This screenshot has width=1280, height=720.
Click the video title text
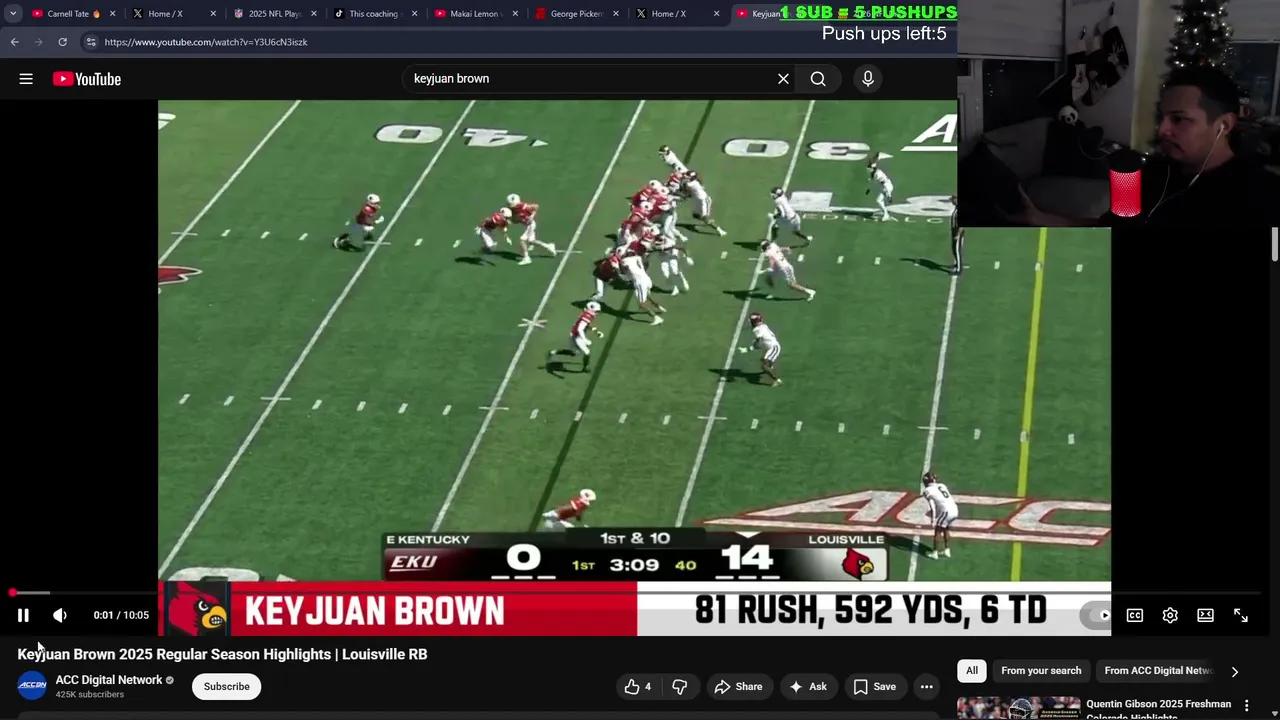click(222, 654)
